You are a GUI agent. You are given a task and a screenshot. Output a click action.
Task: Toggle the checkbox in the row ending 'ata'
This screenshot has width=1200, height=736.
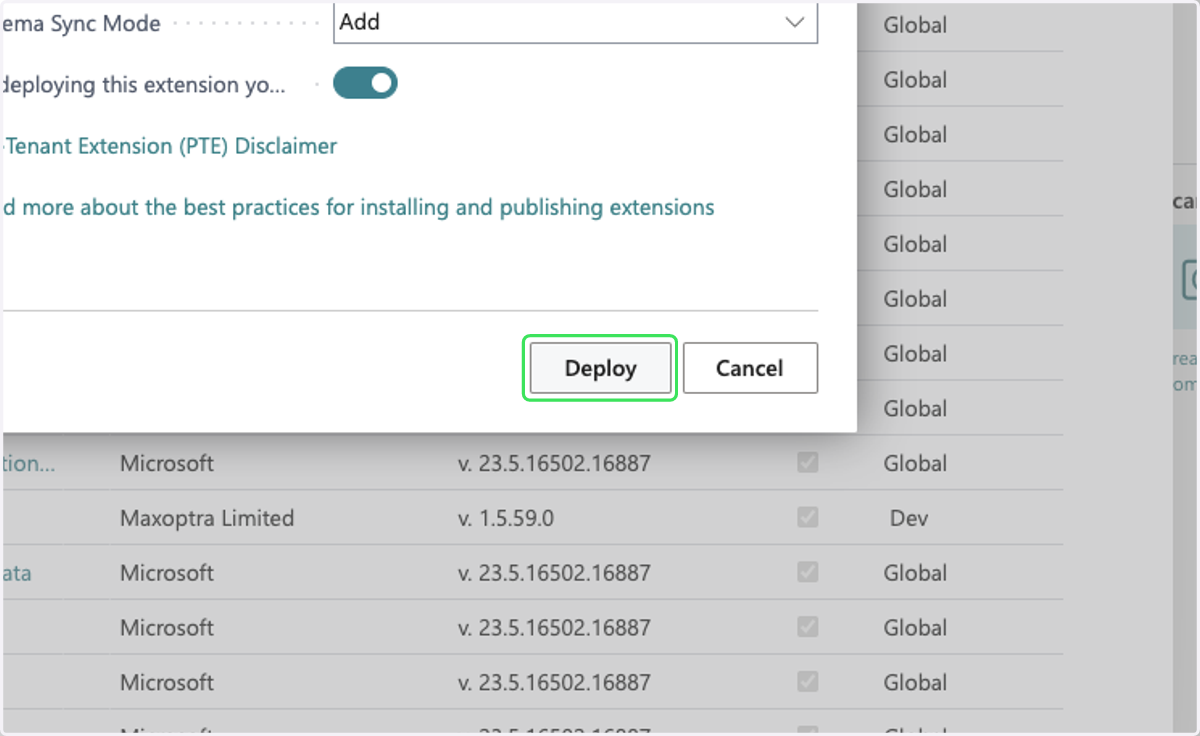[808, 573]
